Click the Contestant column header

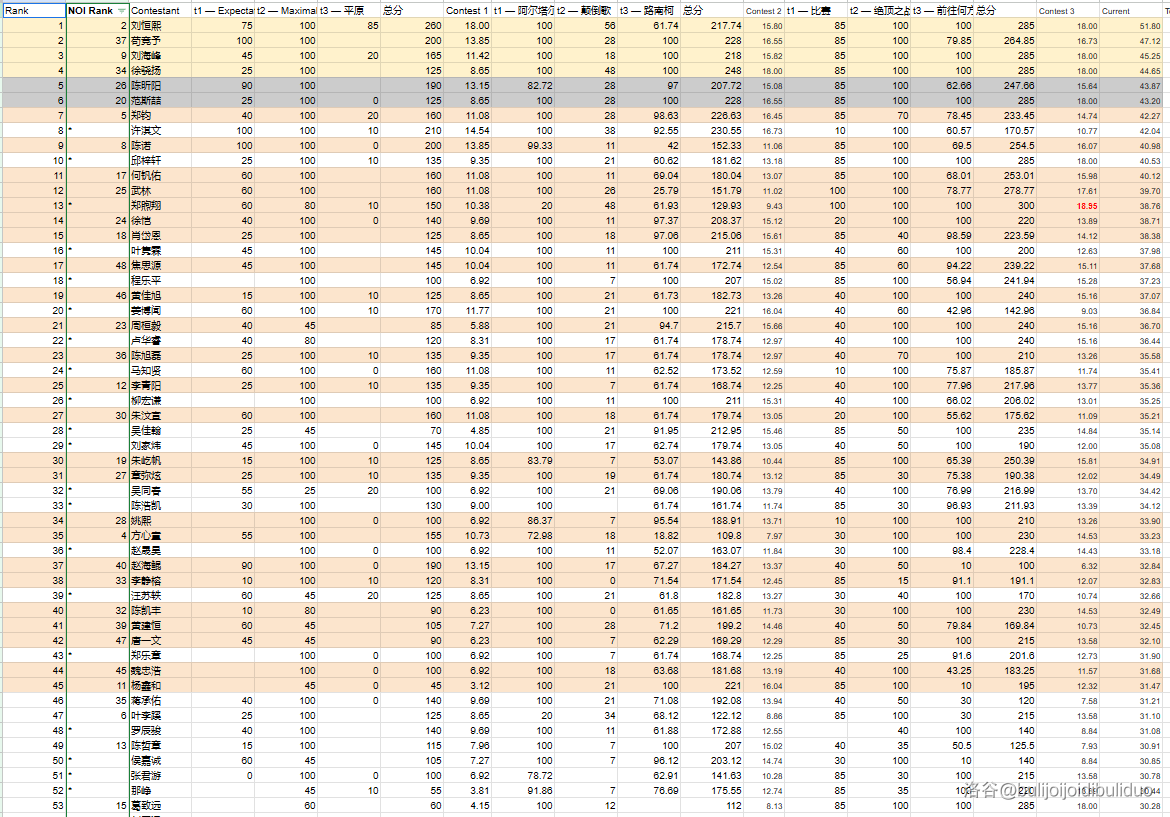pyautogui.click(x=158, y=11)
